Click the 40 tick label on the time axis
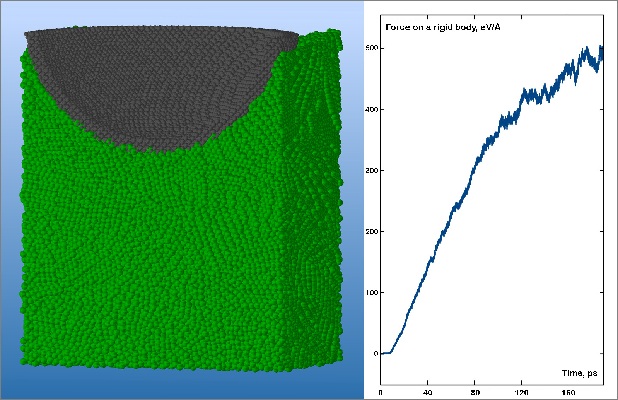Screen dimensions: 618x400 pyautogui.click(x=428, y=392)
